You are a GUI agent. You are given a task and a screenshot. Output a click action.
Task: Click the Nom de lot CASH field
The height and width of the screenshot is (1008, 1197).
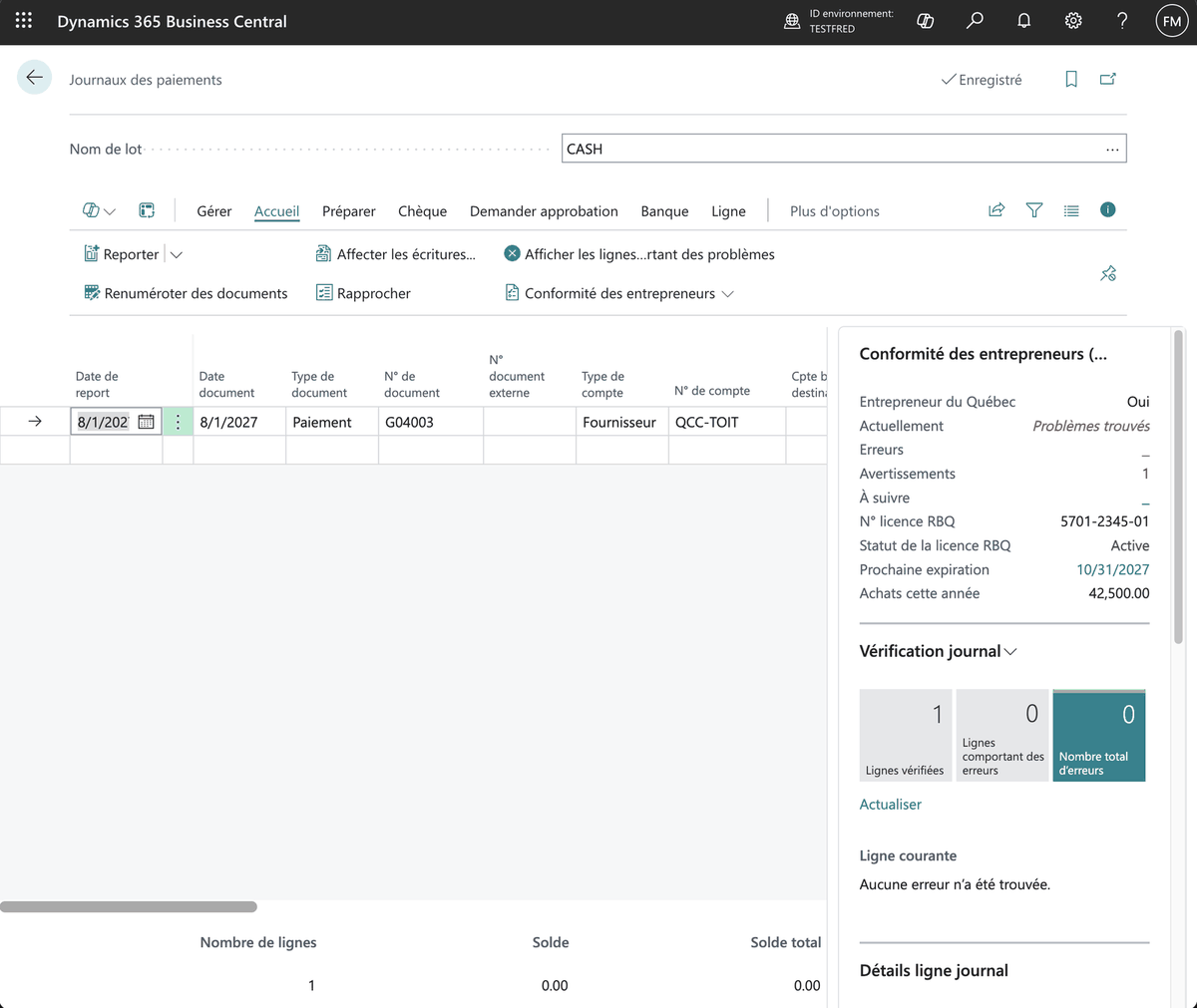844,149
